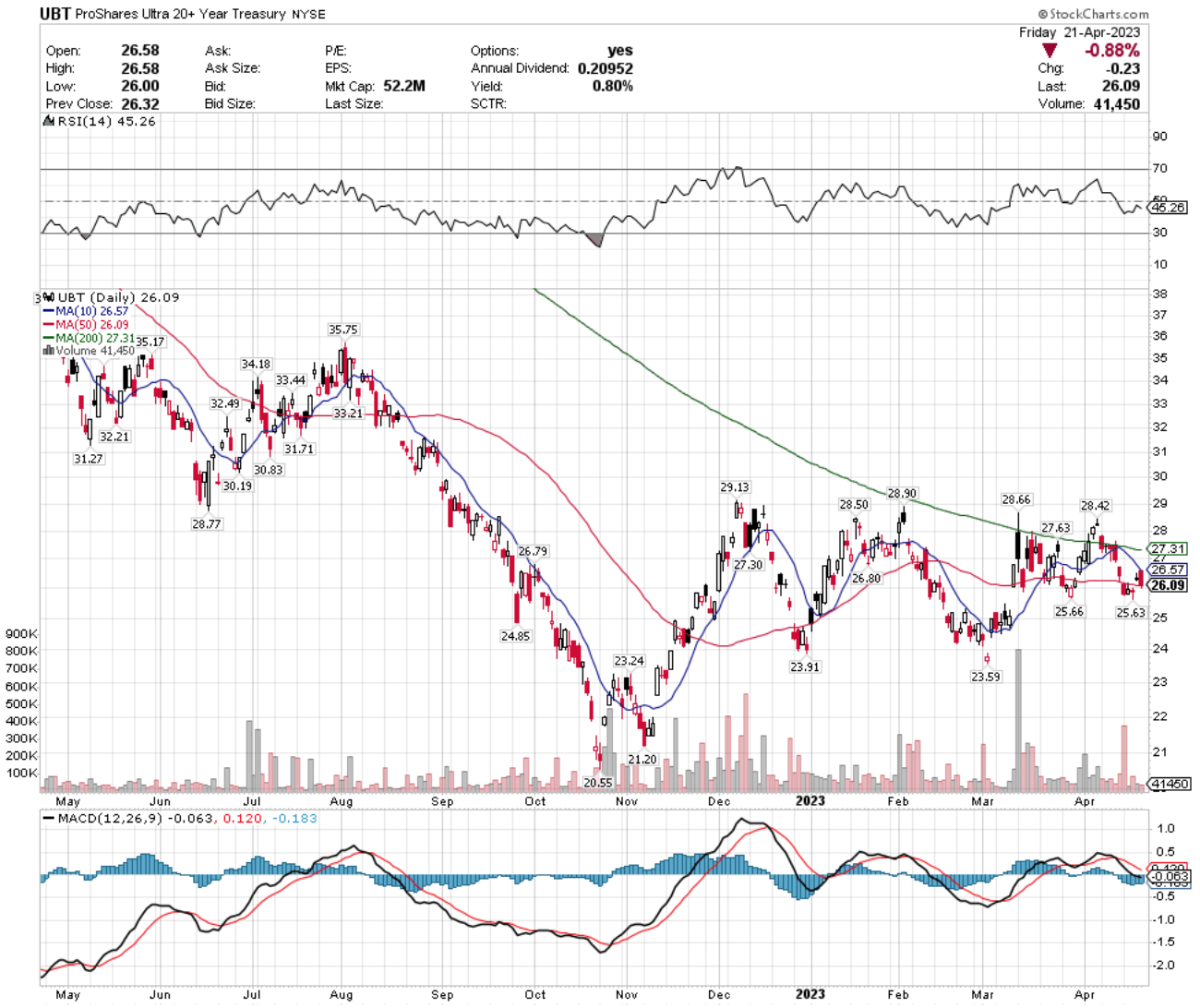Click the 28.66 price label
Image resolution: width=1200 pixels, height=1008 pixels.
click(x=1016, y=499)
